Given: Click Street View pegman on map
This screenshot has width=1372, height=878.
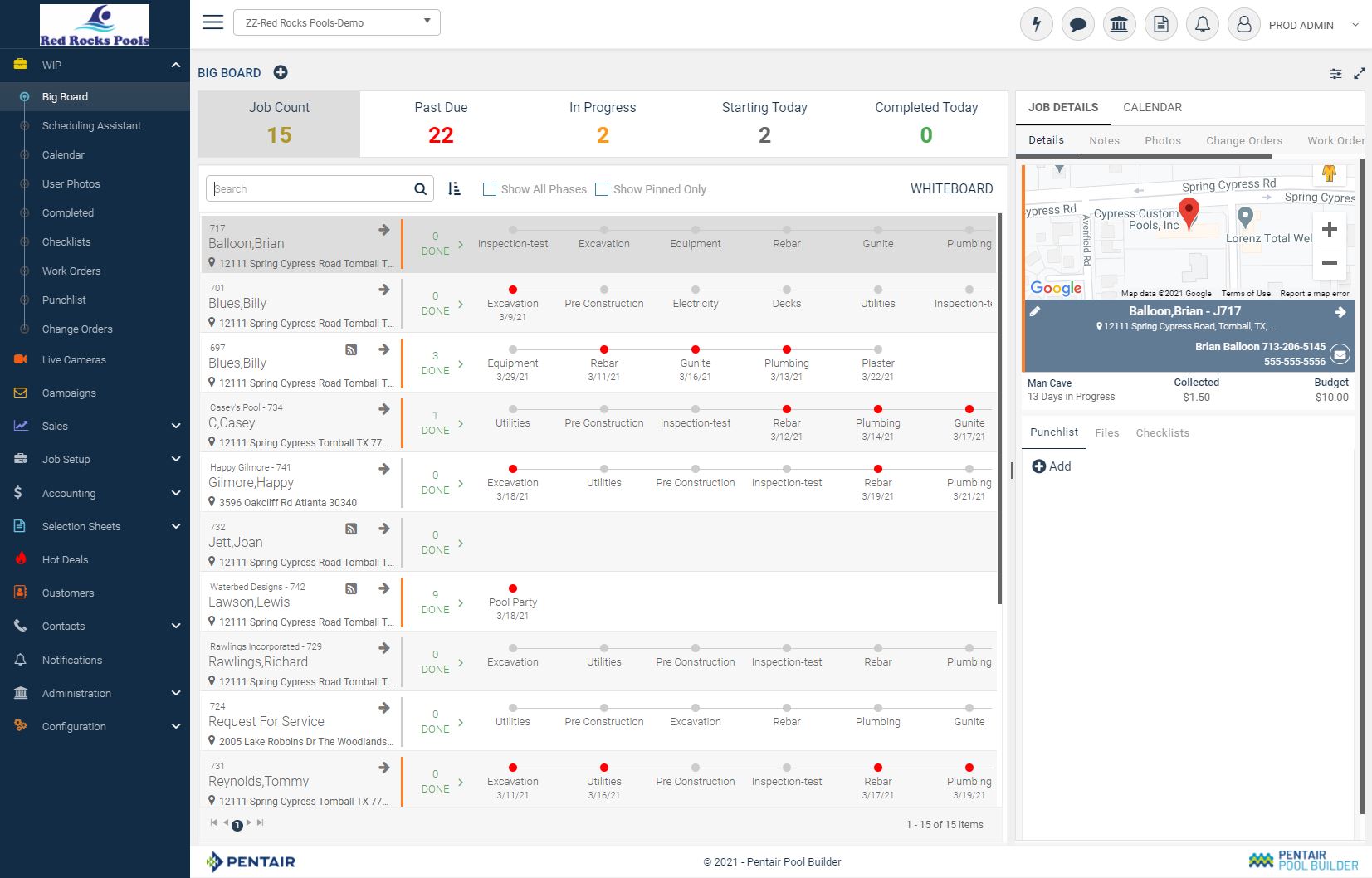Looking at the screenshot, I should (1329, 173).
